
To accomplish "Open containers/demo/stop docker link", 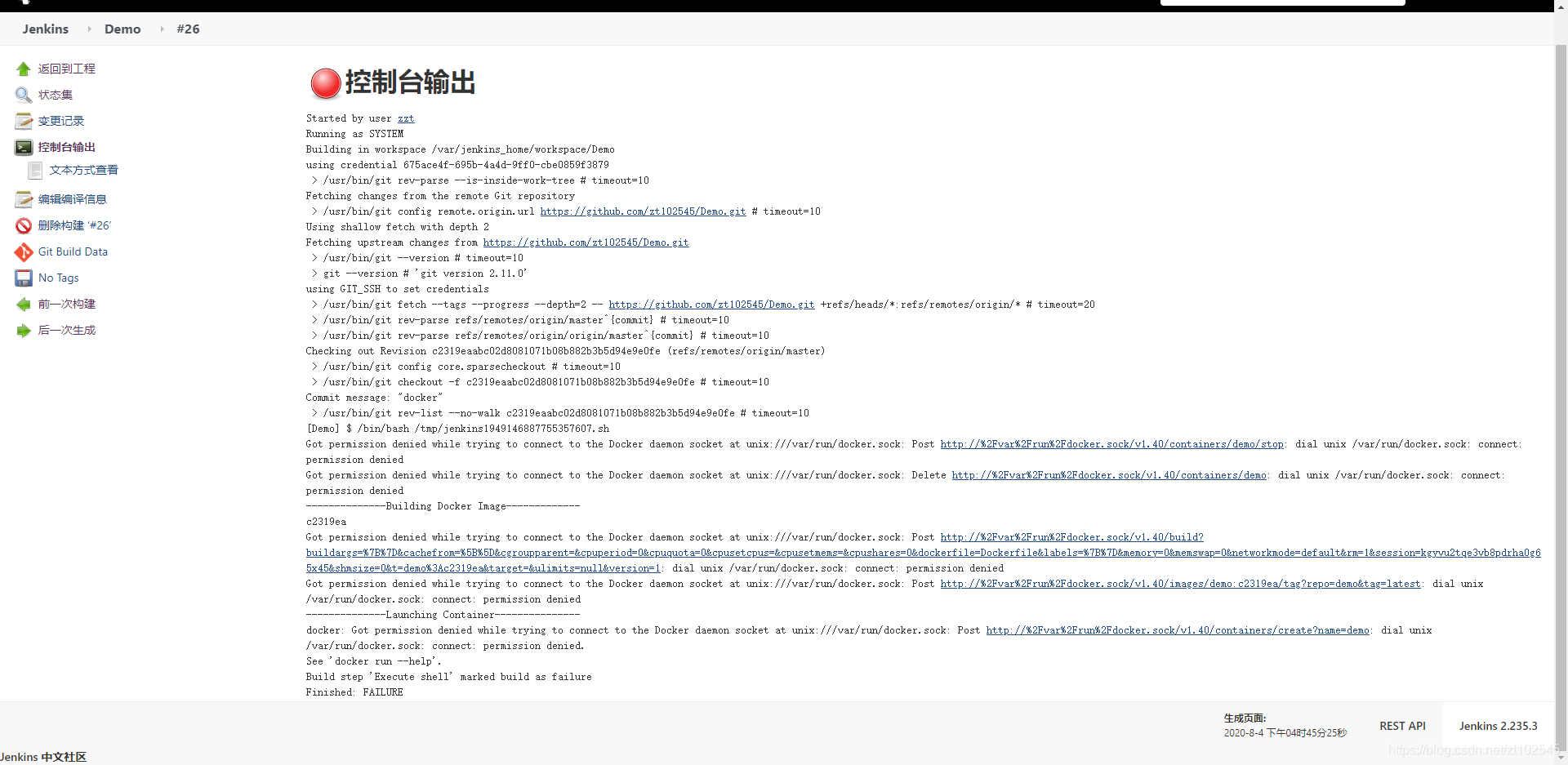I will pyautogui.click(x=1112, y=444).
